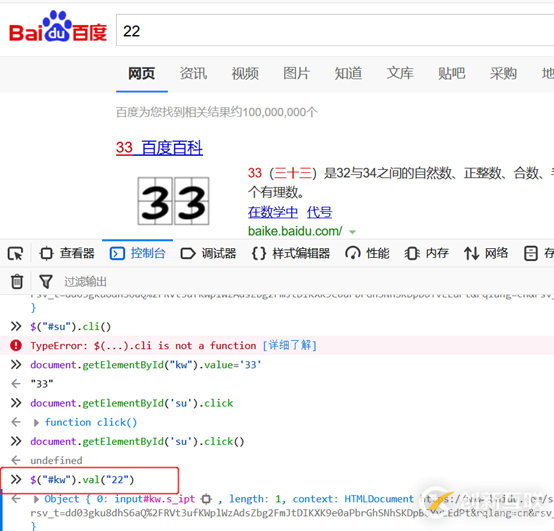Click the Baidu logo
This screenshot has height=531, width=554.
click(x=58, y=26)
